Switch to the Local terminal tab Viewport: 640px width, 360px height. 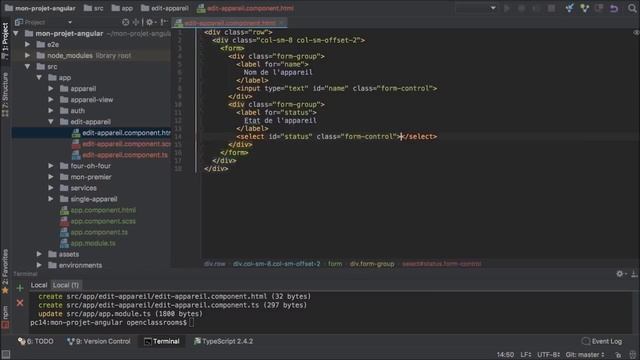tap(39, 285)
